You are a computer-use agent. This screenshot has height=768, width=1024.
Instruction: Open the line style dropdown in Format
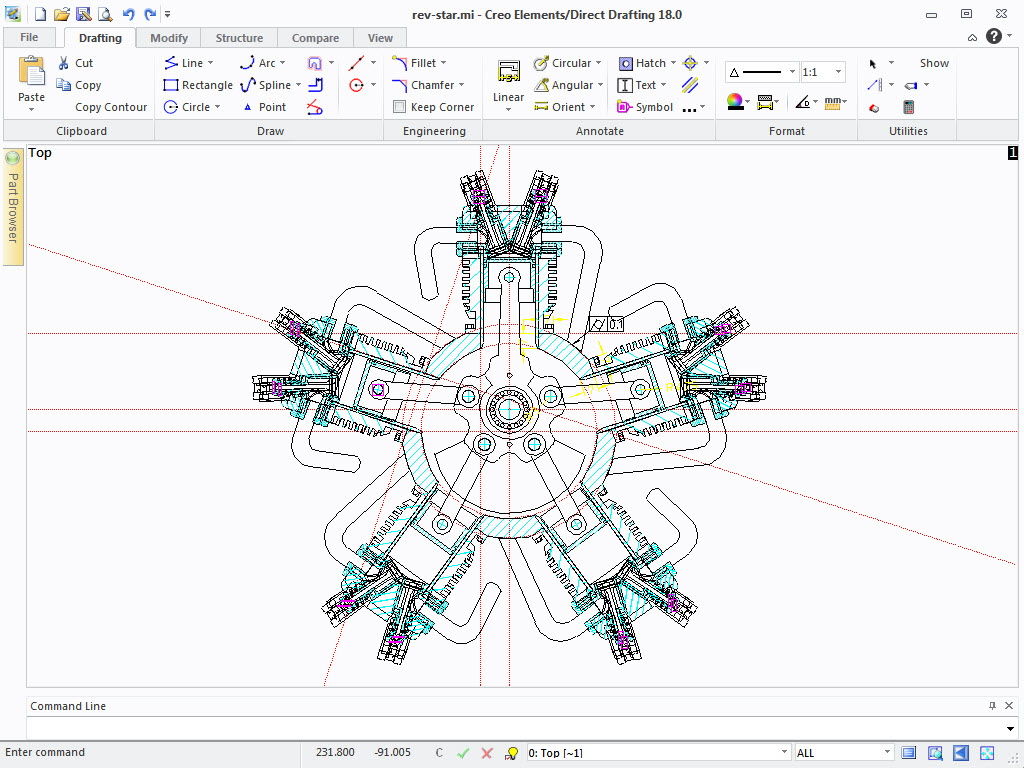792,72
